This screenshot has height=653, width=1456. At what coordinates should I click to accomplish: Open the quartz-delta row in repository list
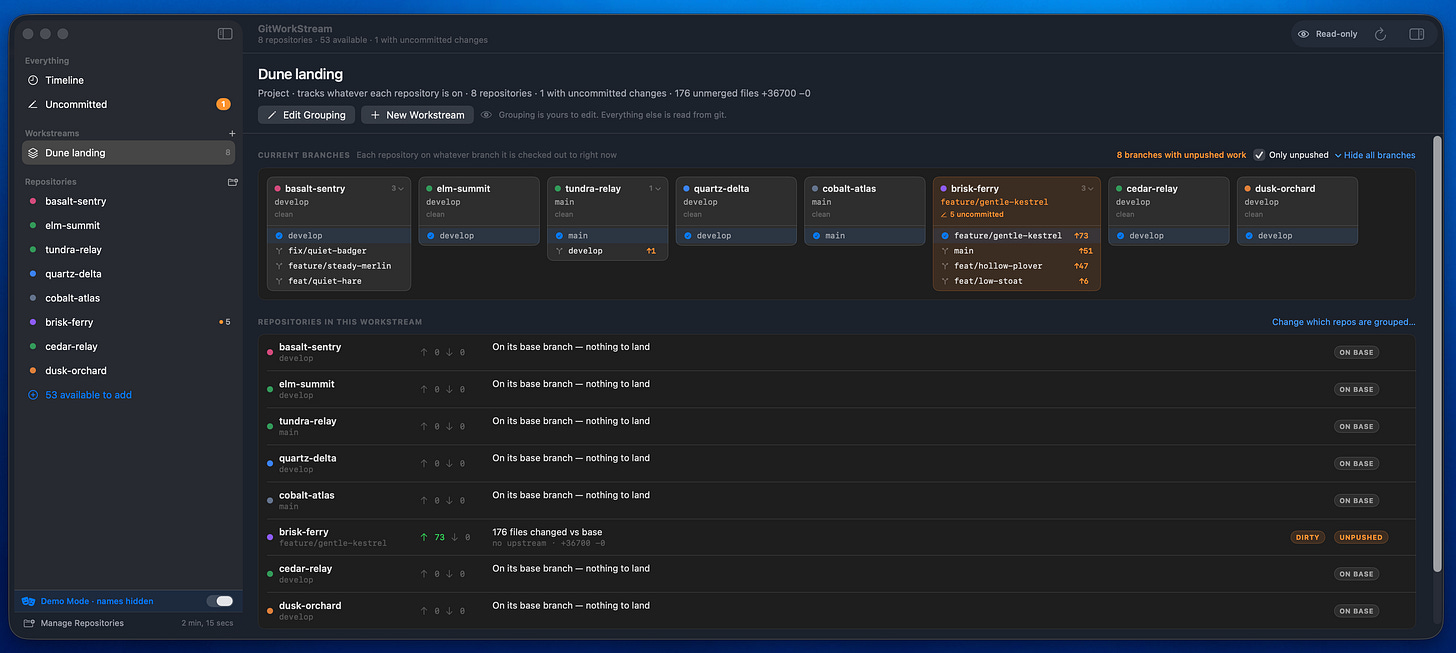tap(836, 463)
